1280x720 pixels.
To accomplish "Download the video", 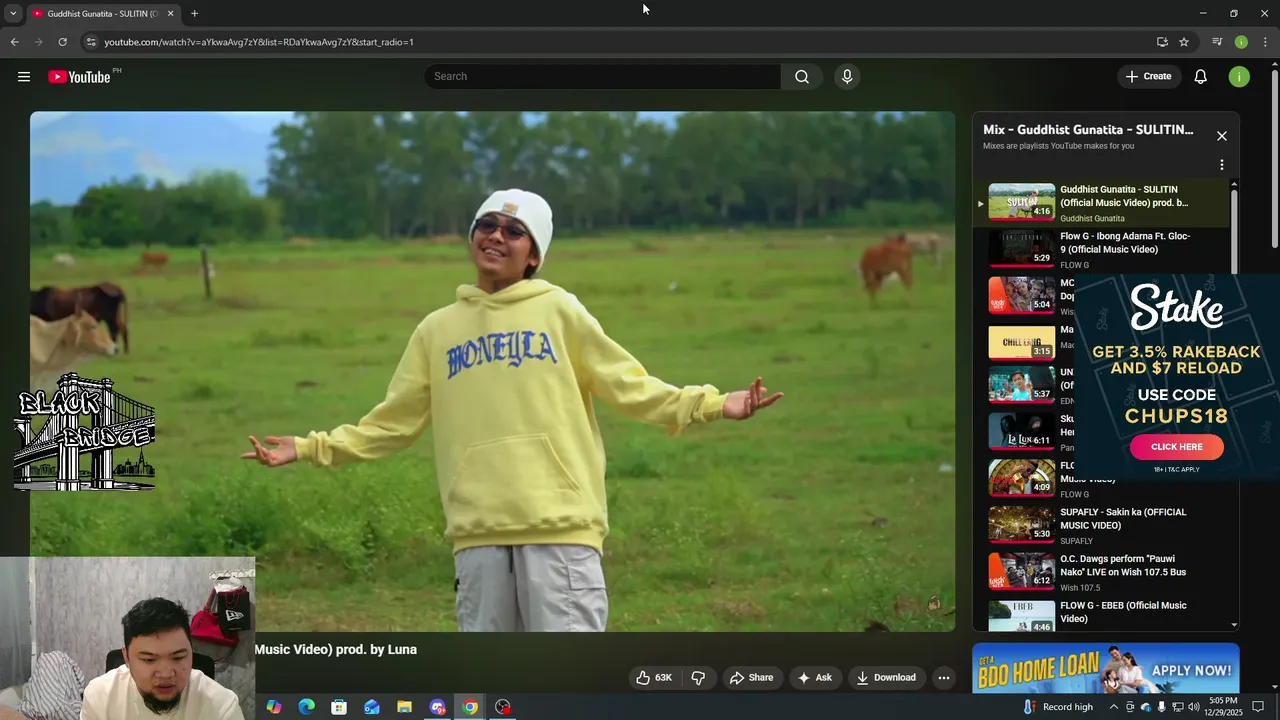I will point(886,678).
